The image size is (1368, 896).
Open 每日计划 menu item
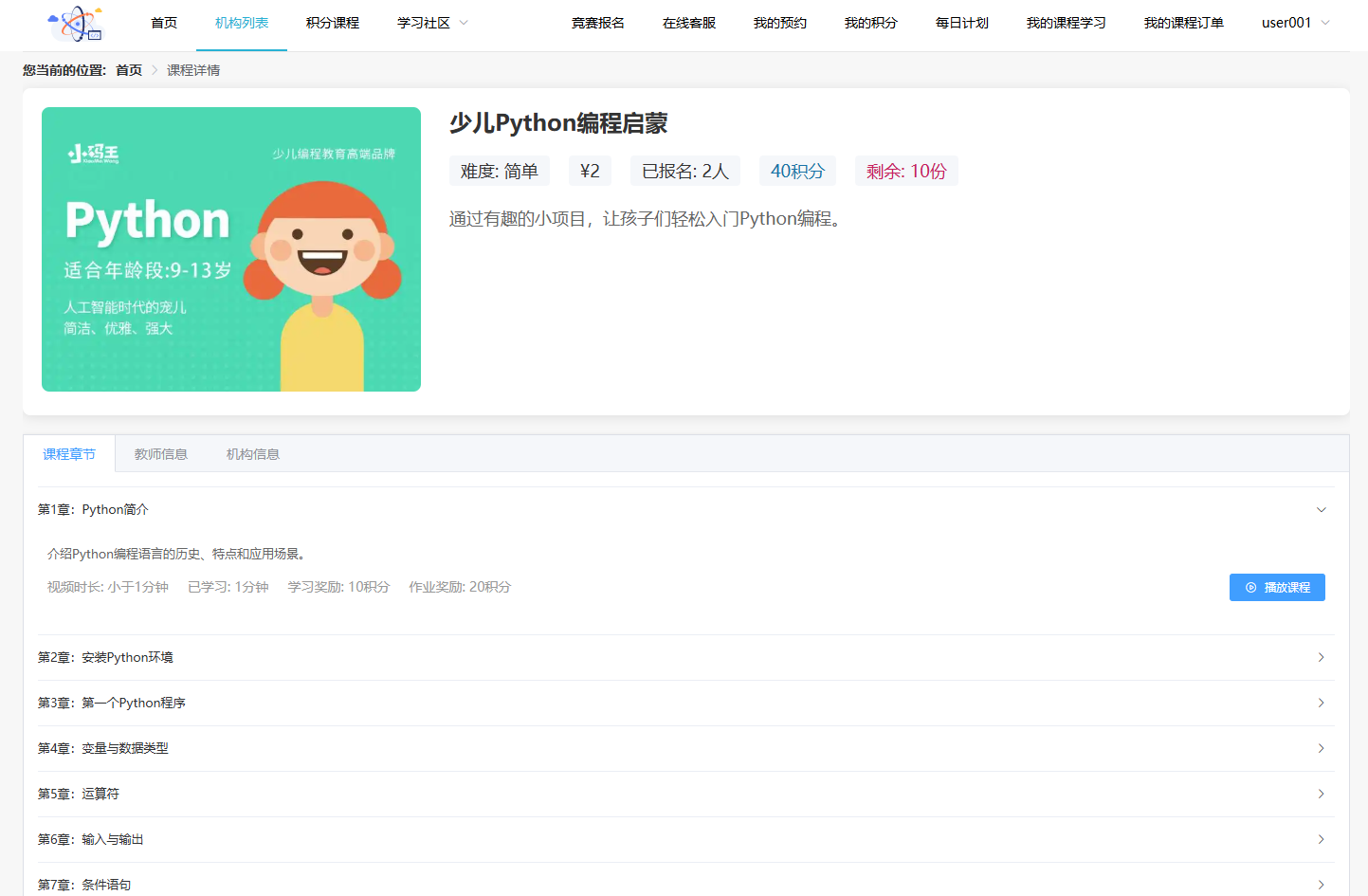coord(962,23)
